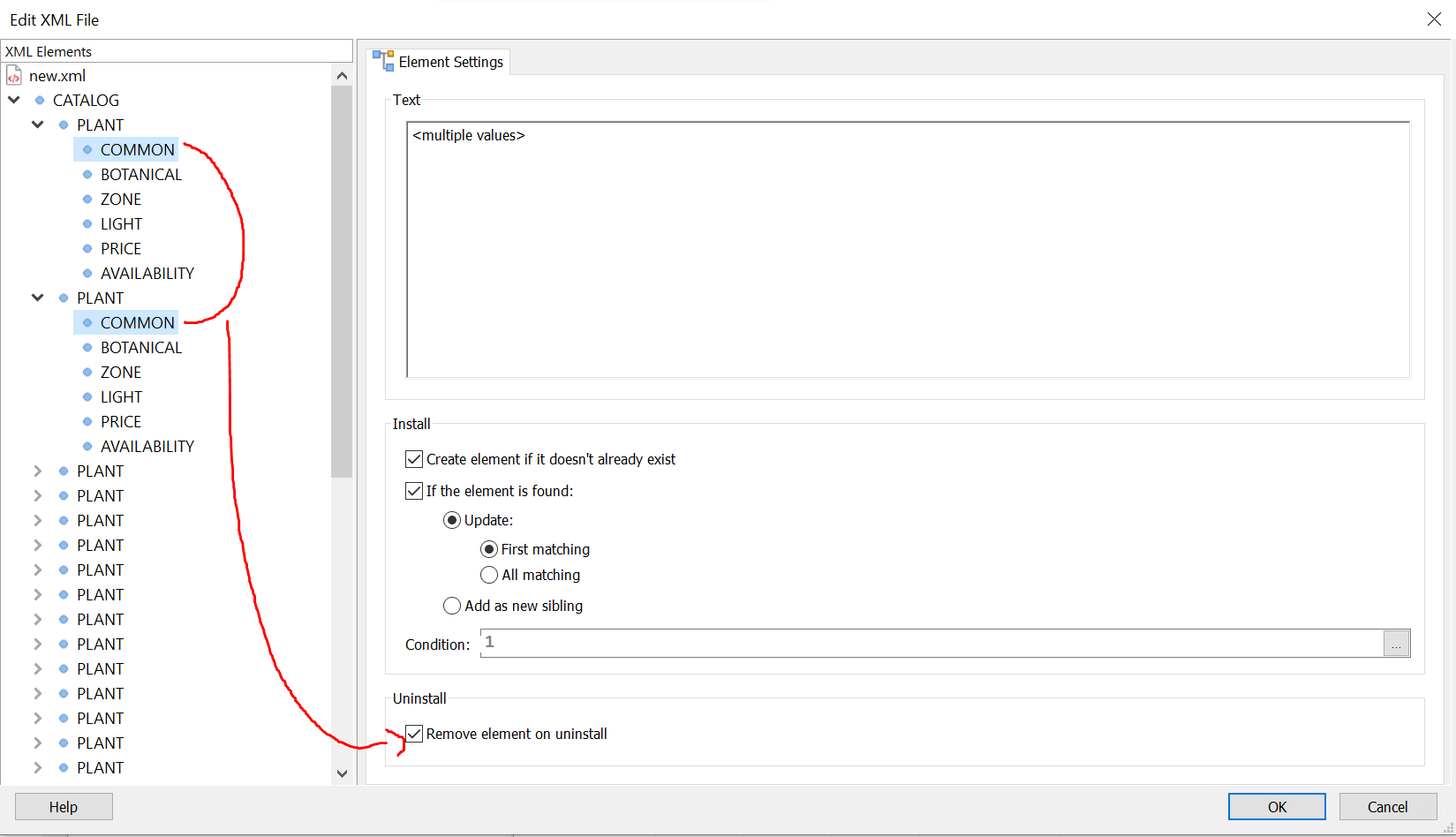Collapse the CATALOG tree node

click(14, 100)
